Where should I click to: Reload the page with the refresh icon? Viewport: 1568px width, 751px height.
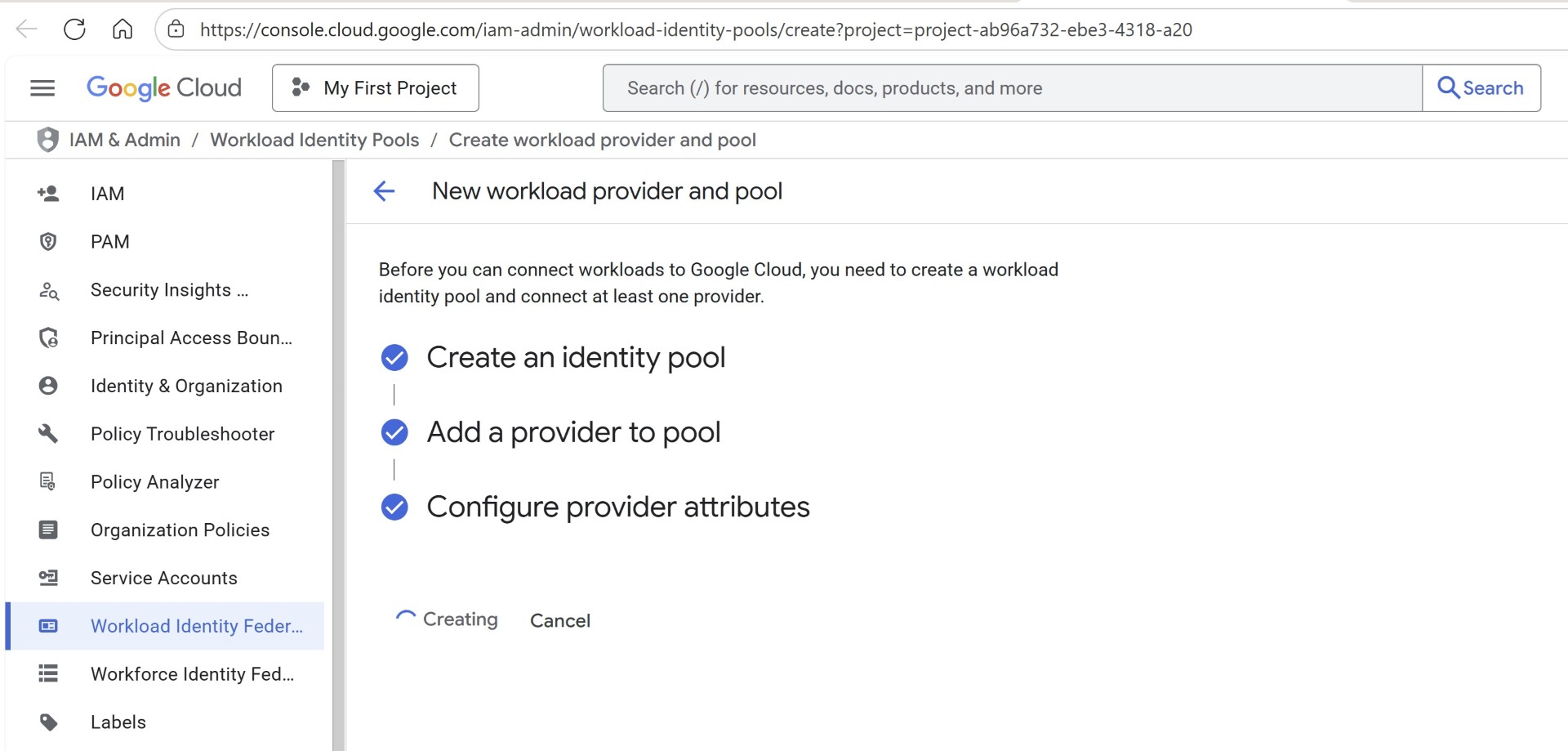74,29
